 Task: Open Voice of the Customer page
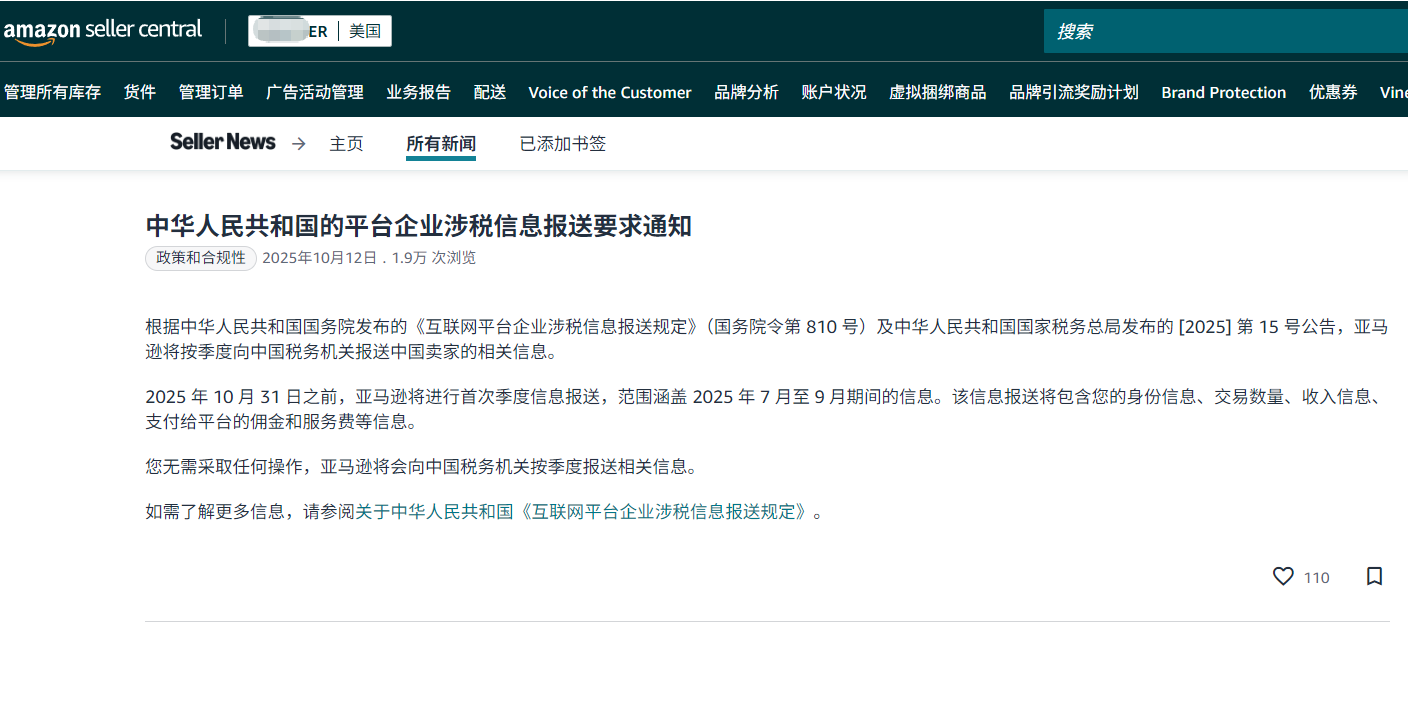coord(609,92)
